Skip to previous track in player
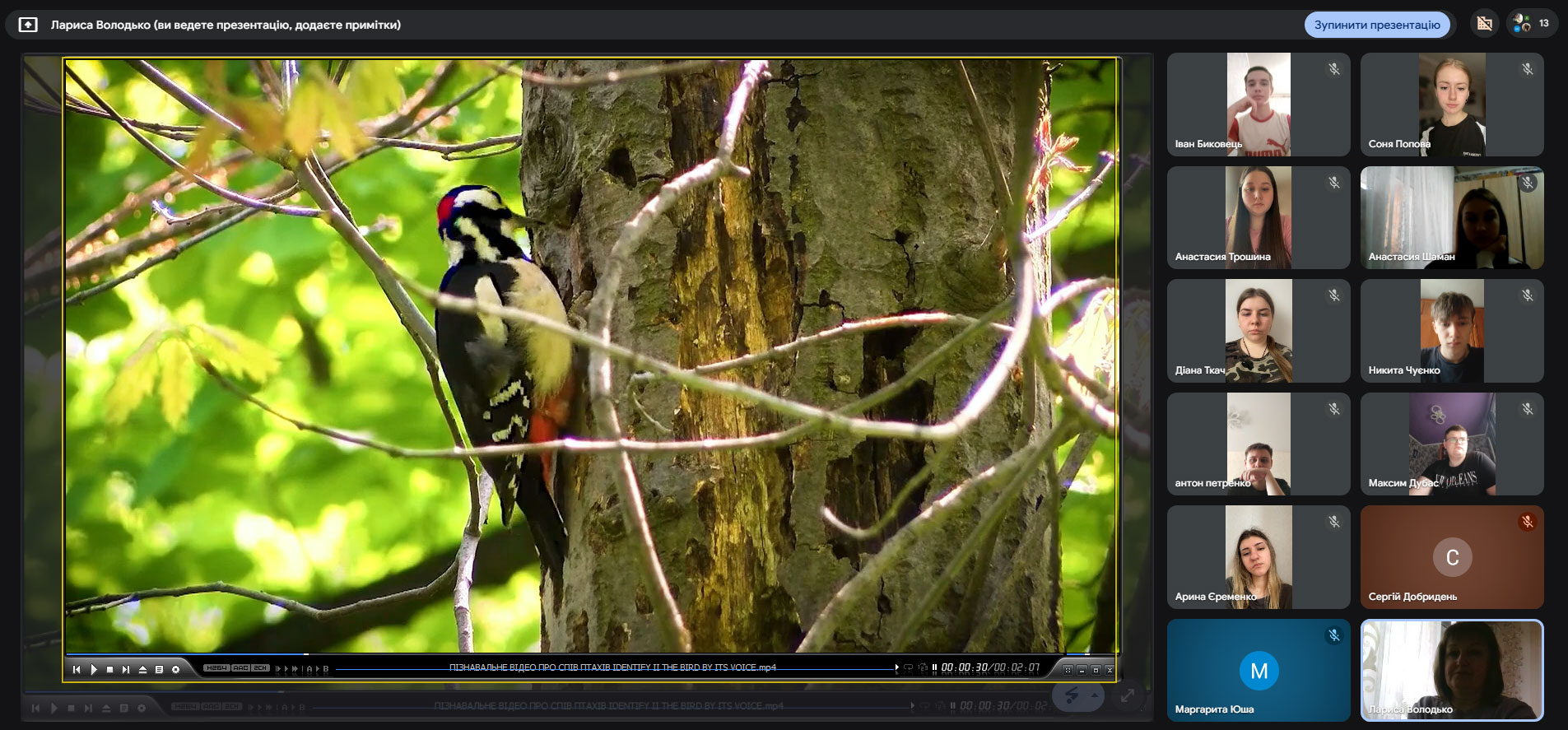Image resolution: width=1568 pixels, height=730 pixels. point(77,670)
